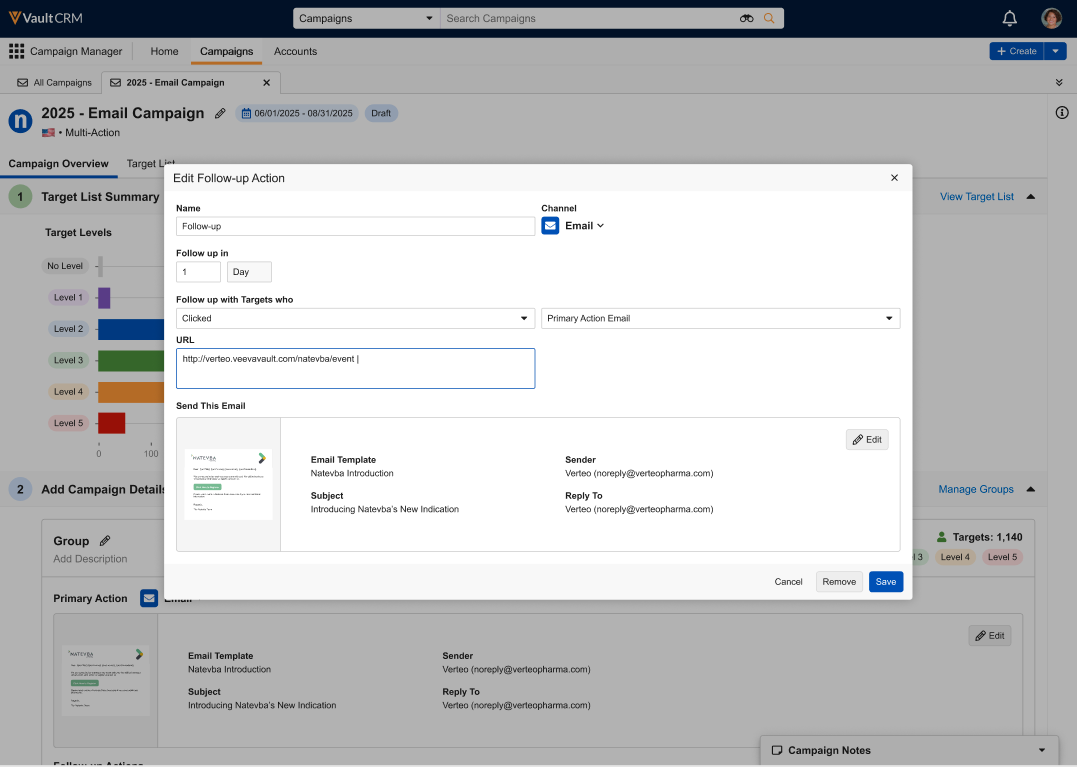
Task: Switch to the Accounts menu tab
Action: point(295,51)
